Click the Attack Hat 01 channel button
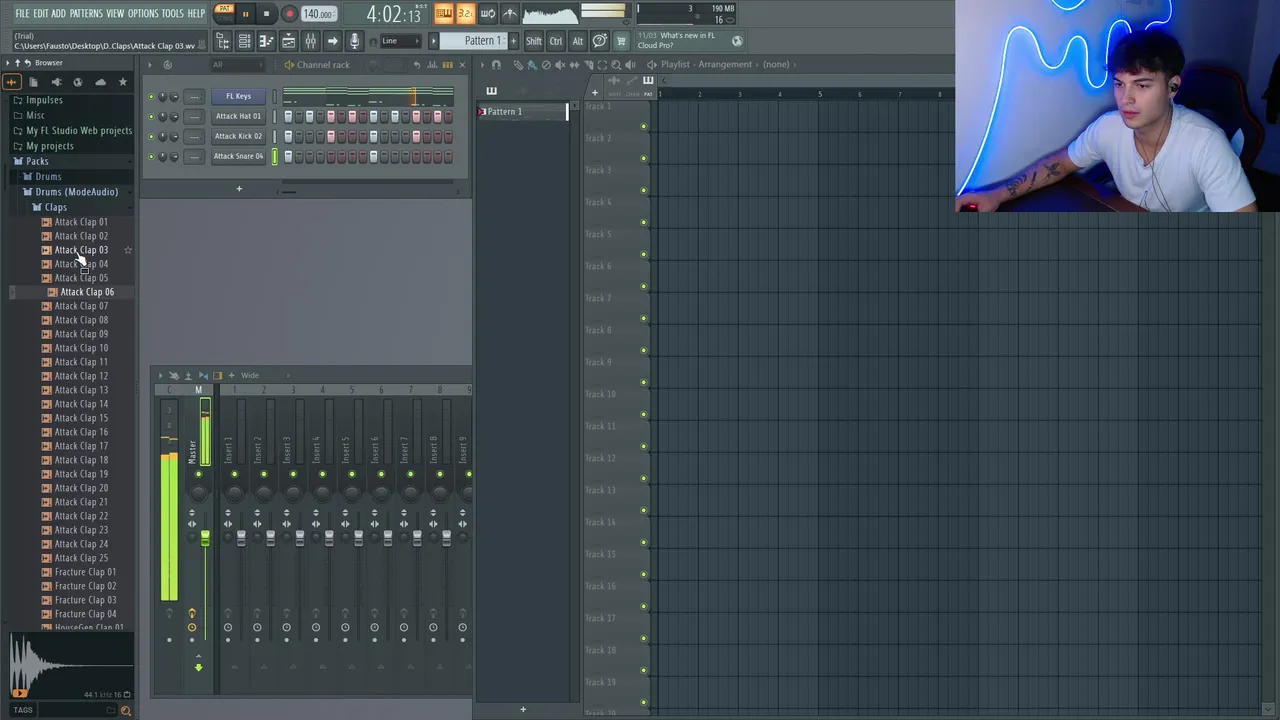 [x=238, y=117]
